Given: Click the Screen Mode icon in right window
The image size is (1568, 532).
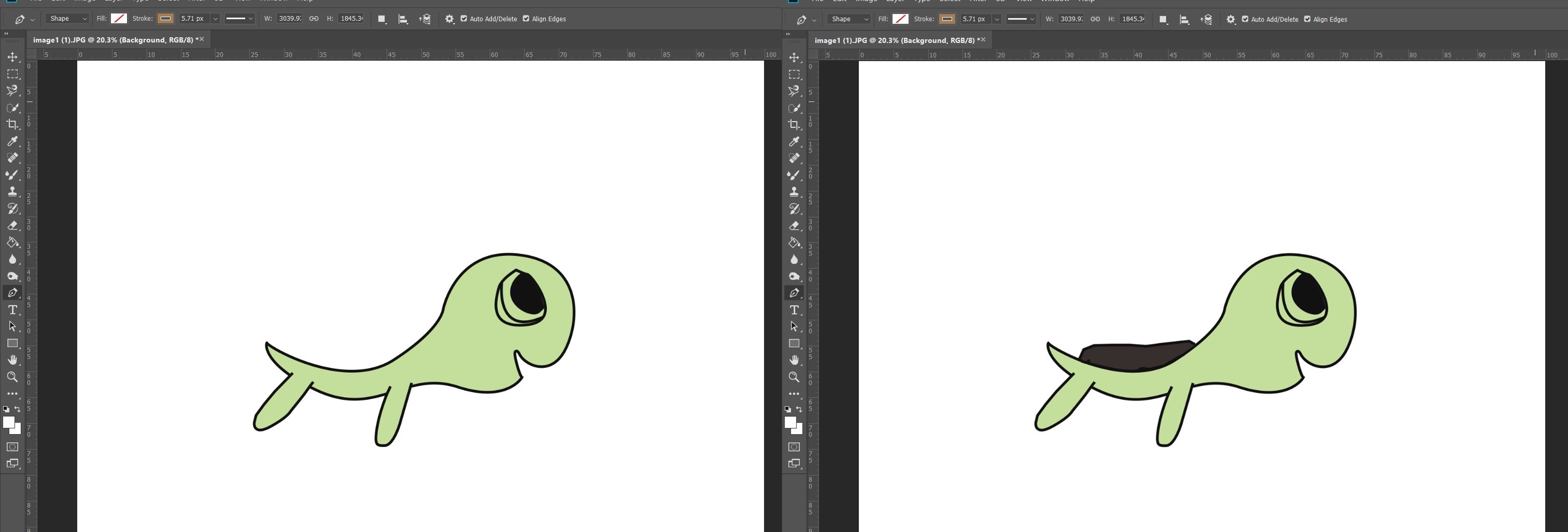Looking at the screenshot, I should click(x=794, y=463).
